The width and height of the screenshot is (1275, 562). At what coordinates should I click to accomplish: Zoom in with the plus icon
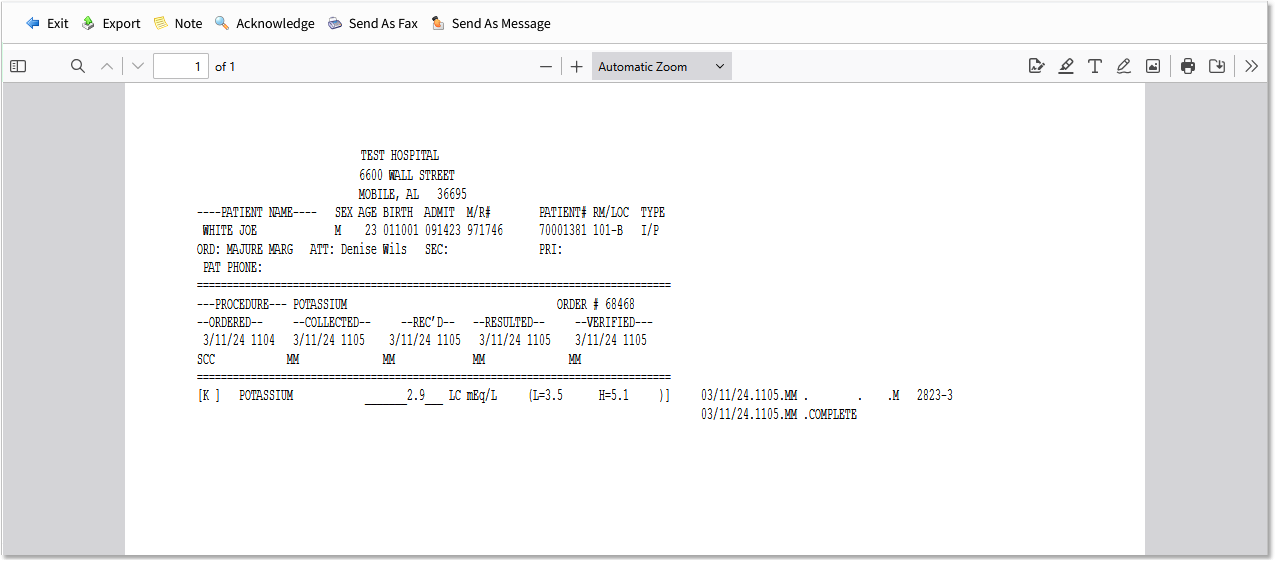pos(576,66)
